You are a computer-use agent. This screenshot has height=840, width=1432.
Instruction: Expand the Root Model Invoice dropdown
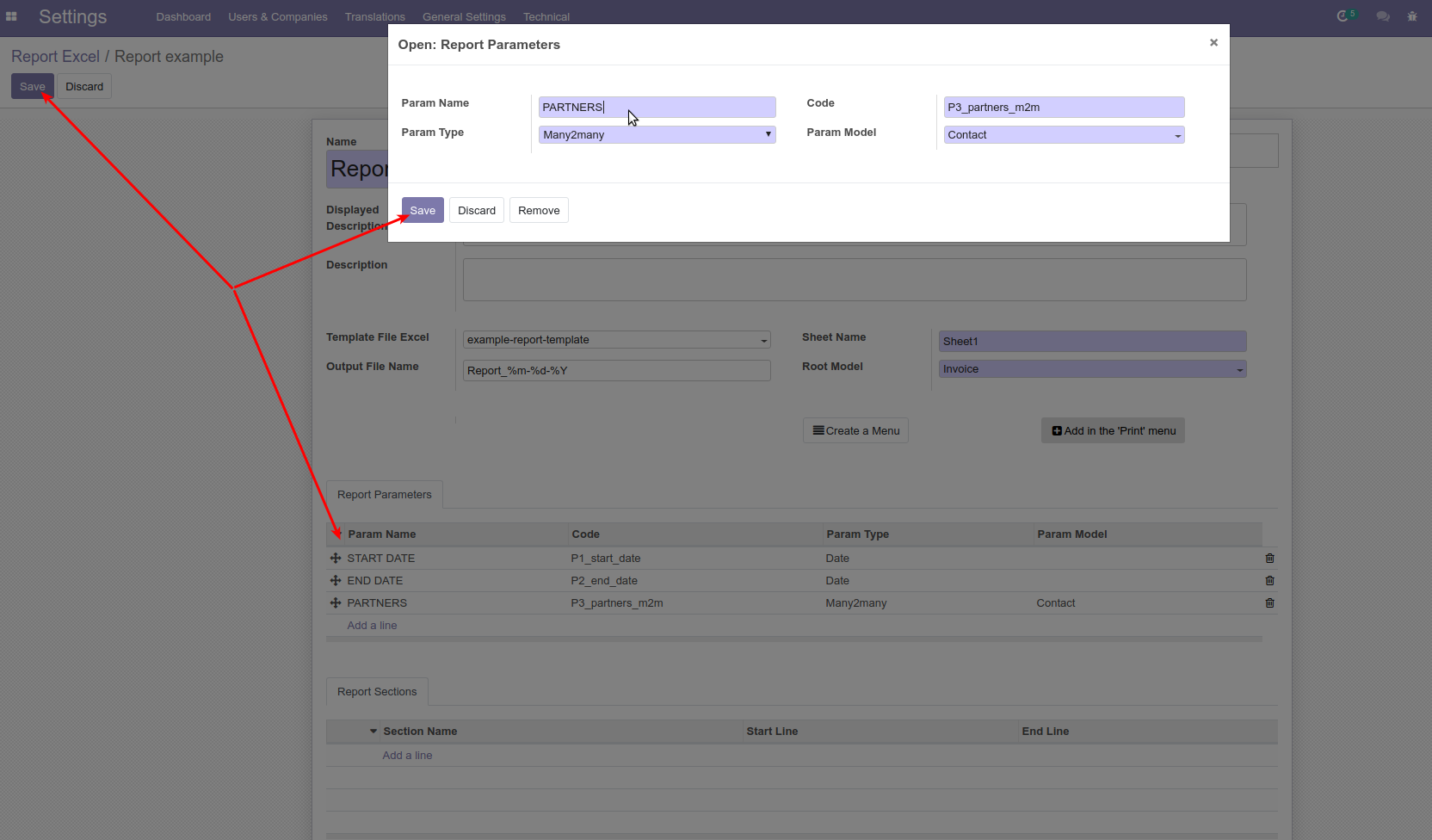pyautogui.click(x=1239, y=370)
